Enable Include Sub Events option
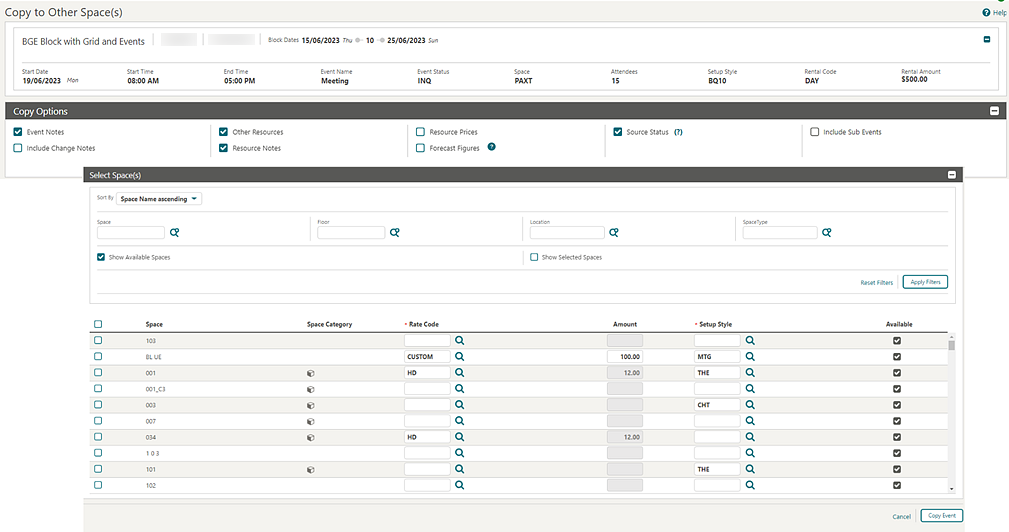The height and width of the screenshot is (532, 1009). click(x=815, y=132)
